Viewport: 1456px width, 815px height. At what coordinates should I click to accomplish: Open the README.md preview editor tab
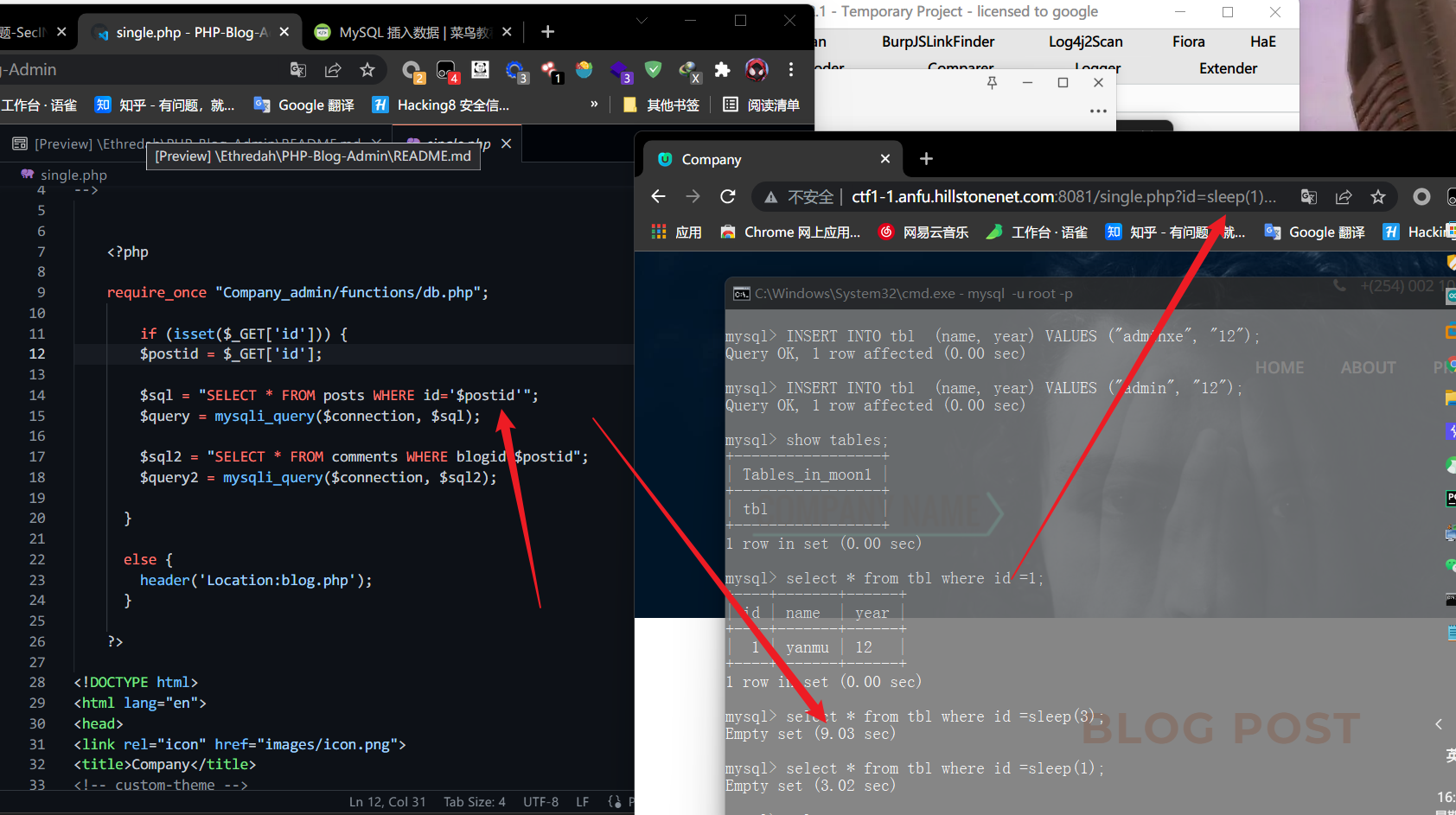pyautogui.click(x=196, y=143)
